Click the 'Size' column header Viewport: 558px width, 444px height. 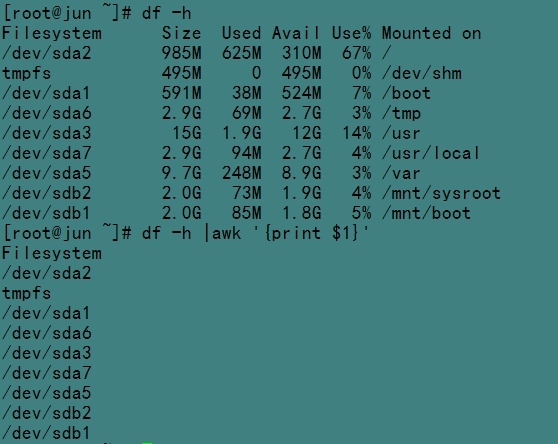[181, 33]
